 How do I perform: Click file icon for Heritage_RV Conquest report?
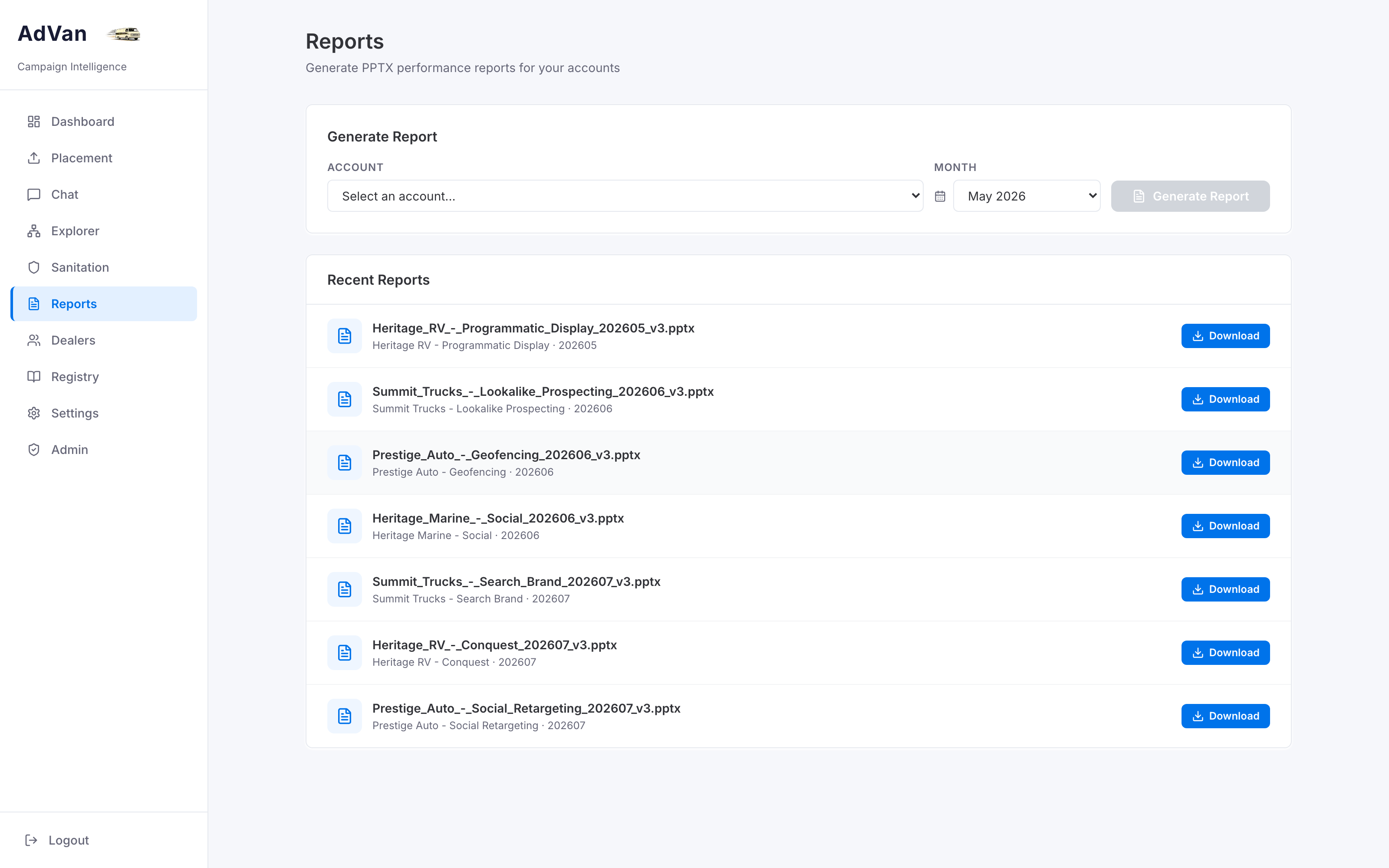coord(344,653)
